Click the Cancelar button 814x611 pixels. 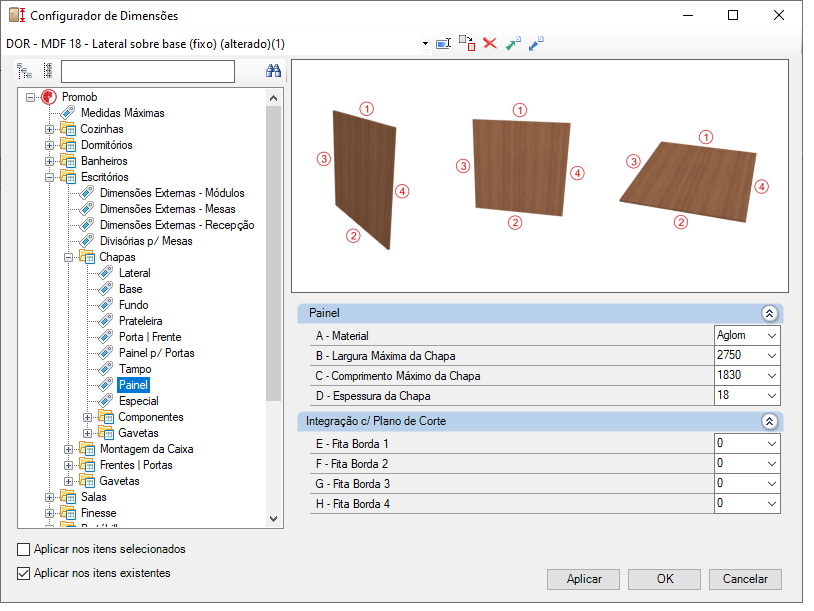click(745, 579)
